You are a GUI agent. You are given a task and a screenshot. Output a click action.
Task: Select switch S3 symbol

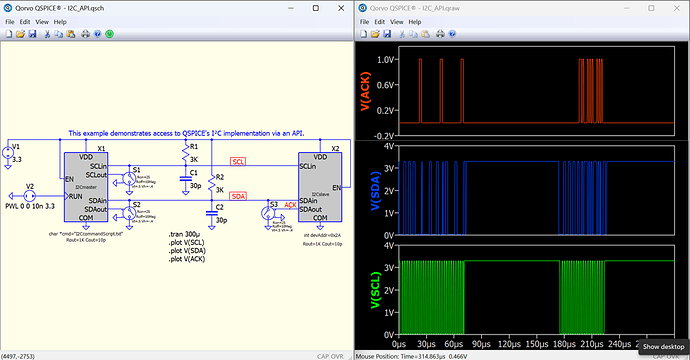tap(268, 214)
